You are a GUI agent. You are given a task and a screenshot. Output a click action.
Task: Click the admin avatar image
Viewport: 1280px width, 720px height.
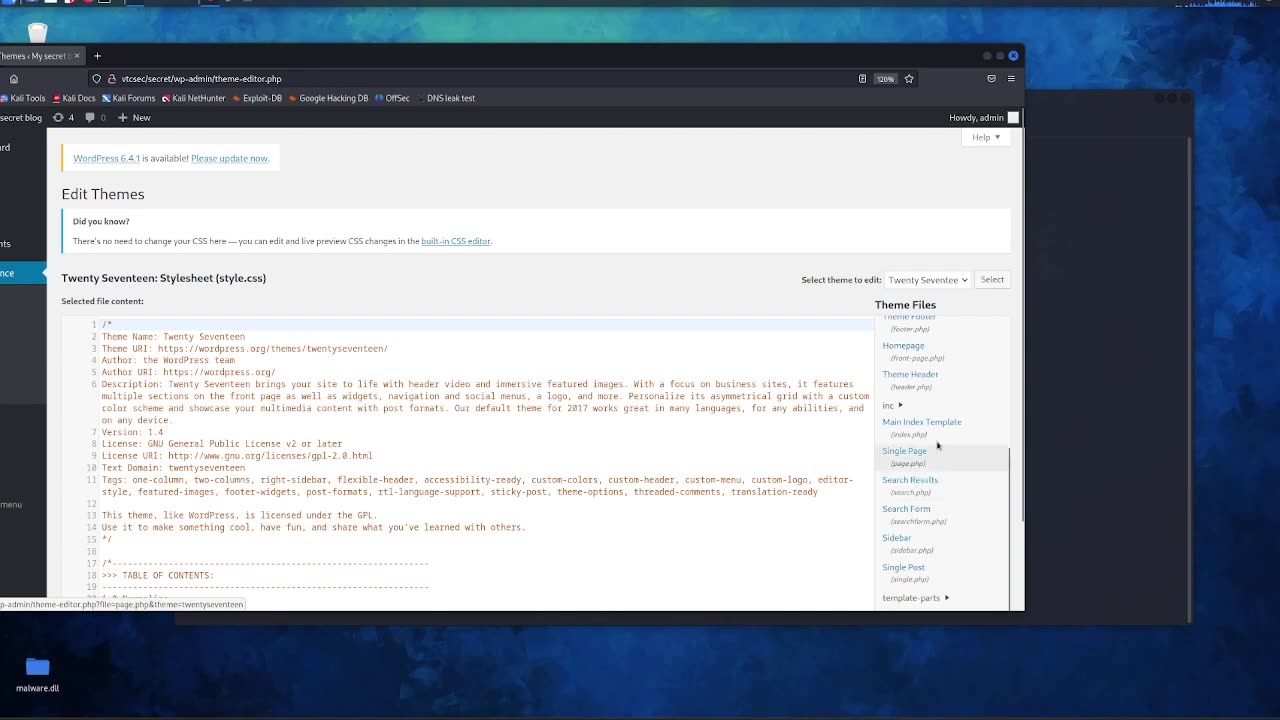[1013, 118]
